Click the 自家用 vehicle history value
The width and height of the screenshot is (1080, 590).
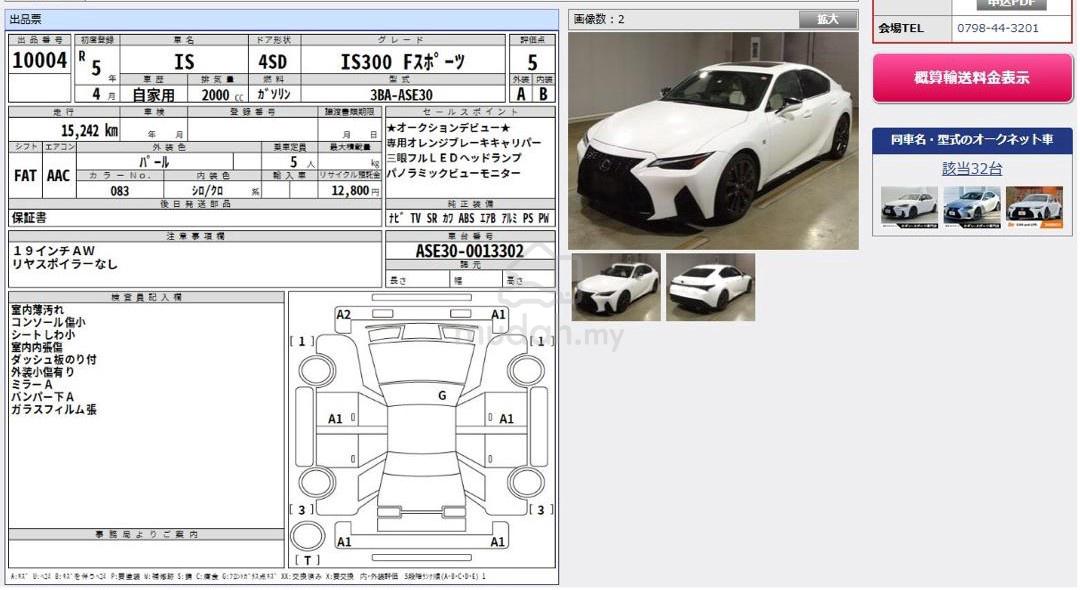tap(153, 95)
